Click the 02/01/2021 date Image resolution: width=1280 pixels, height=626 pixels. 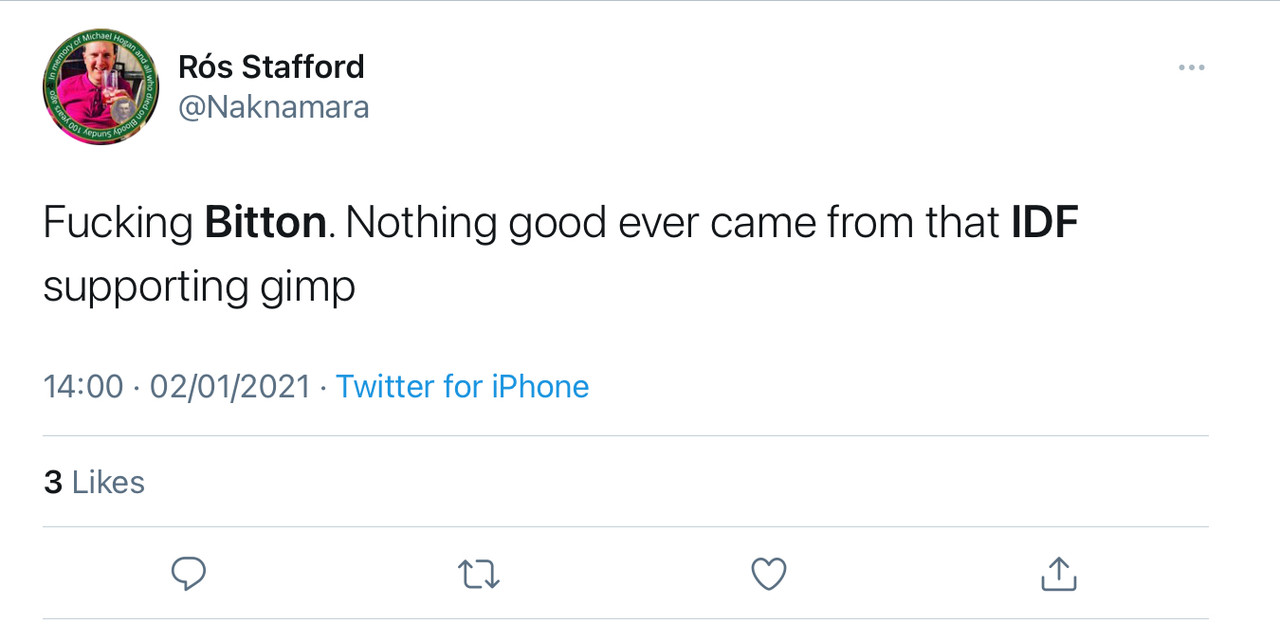(230, 386)
